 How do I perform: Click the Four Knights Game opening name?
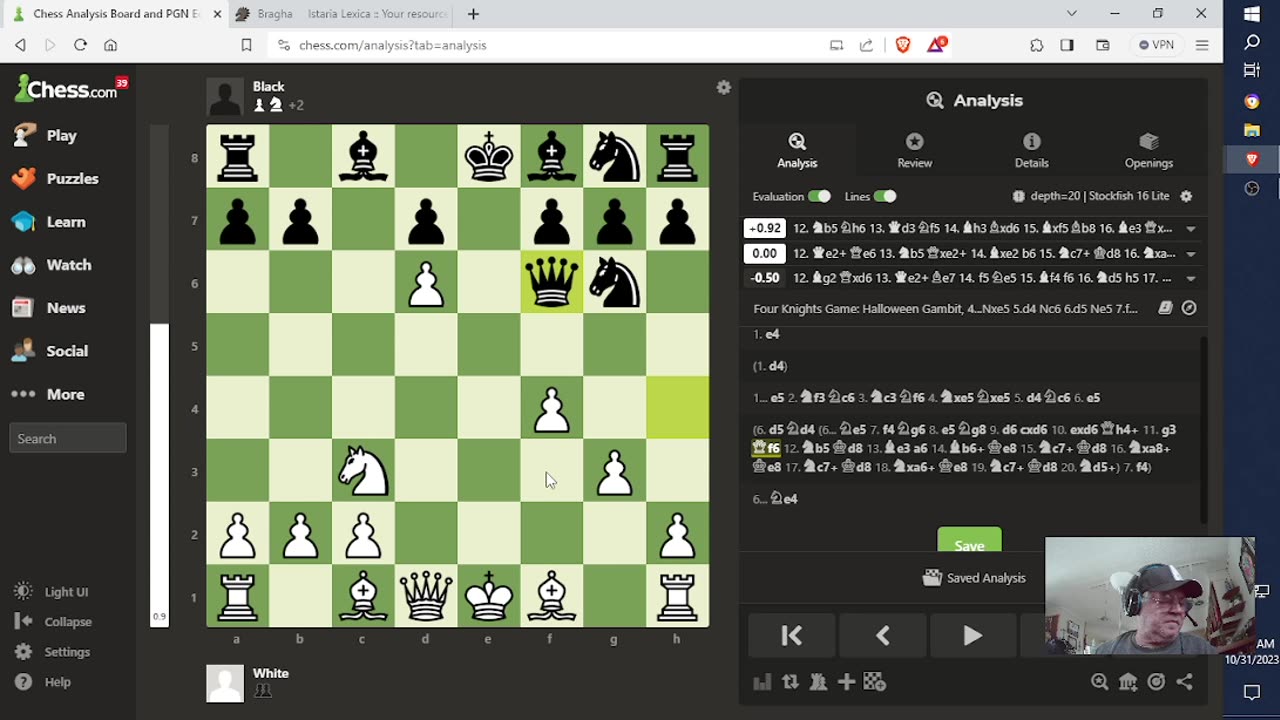(945, 309)
